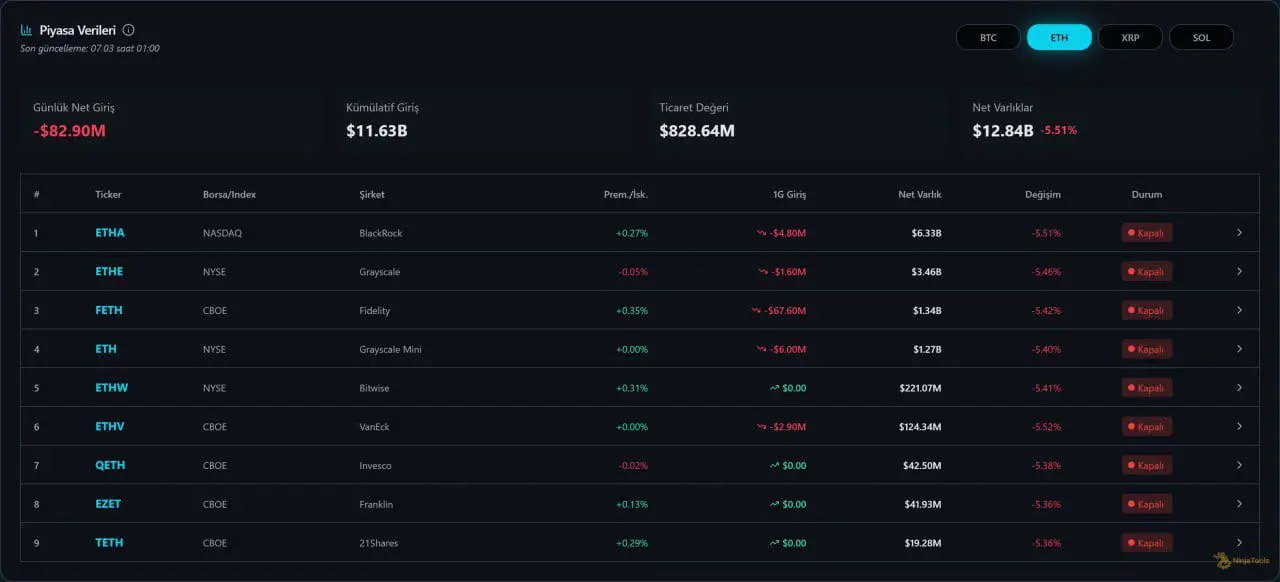Click the down-trend arrow in ETHA row
Viewport: 1280px width, 582px height.
(x=762, y=233)
